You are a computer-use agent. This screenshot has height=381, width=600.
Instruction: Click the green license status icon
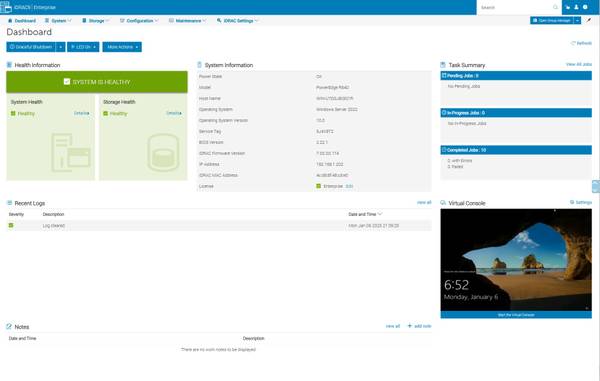click(318, 186)
